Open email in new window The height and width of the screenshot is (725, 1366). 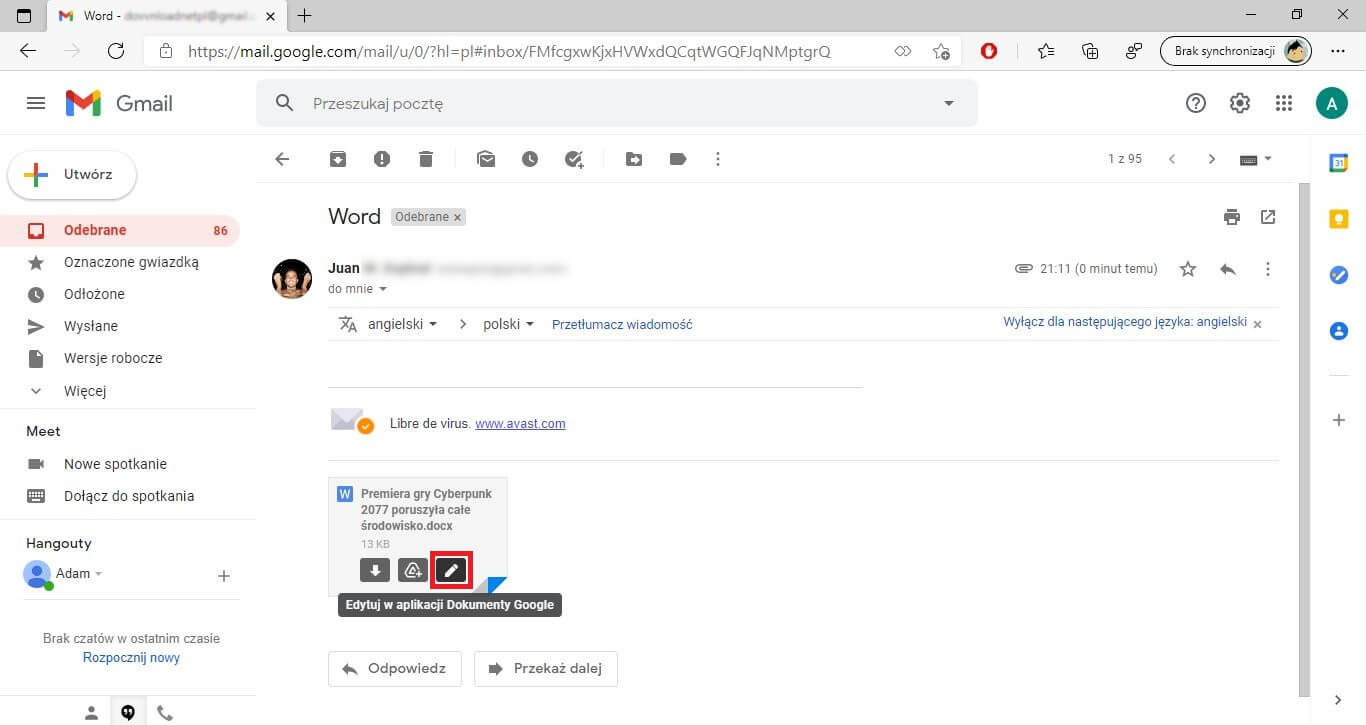tap(1268, 217)
